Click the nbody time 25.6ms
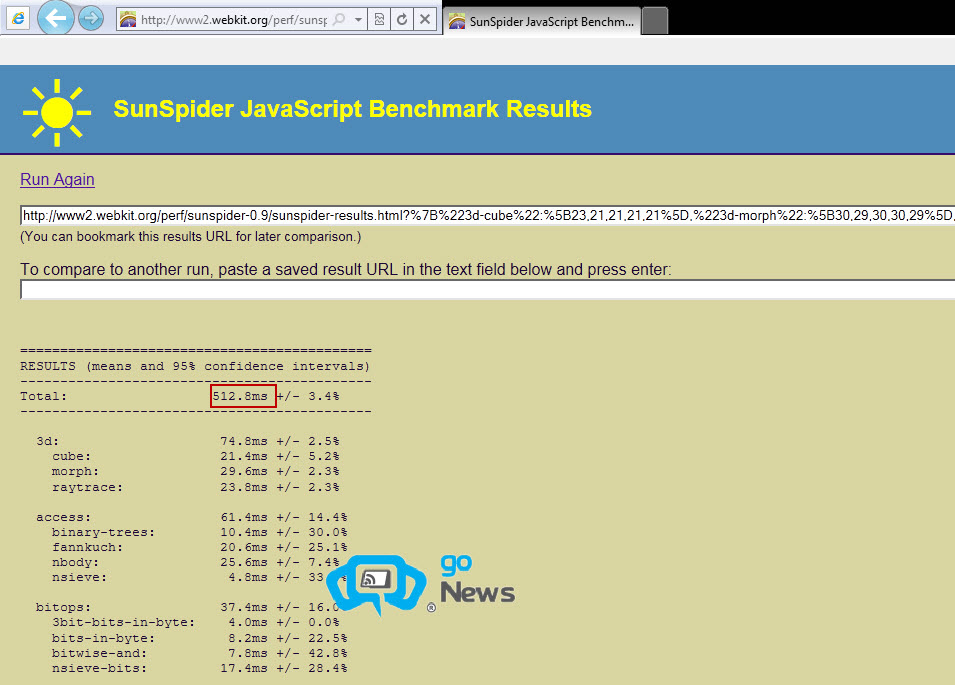 point(244,562)
